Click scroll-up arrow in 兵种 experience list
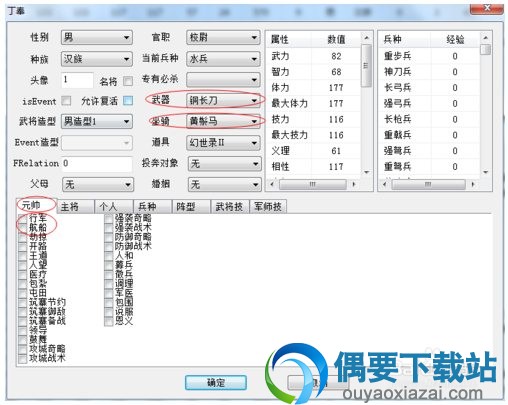This screenshot has height=405, width=508. [x=485, y=38]
